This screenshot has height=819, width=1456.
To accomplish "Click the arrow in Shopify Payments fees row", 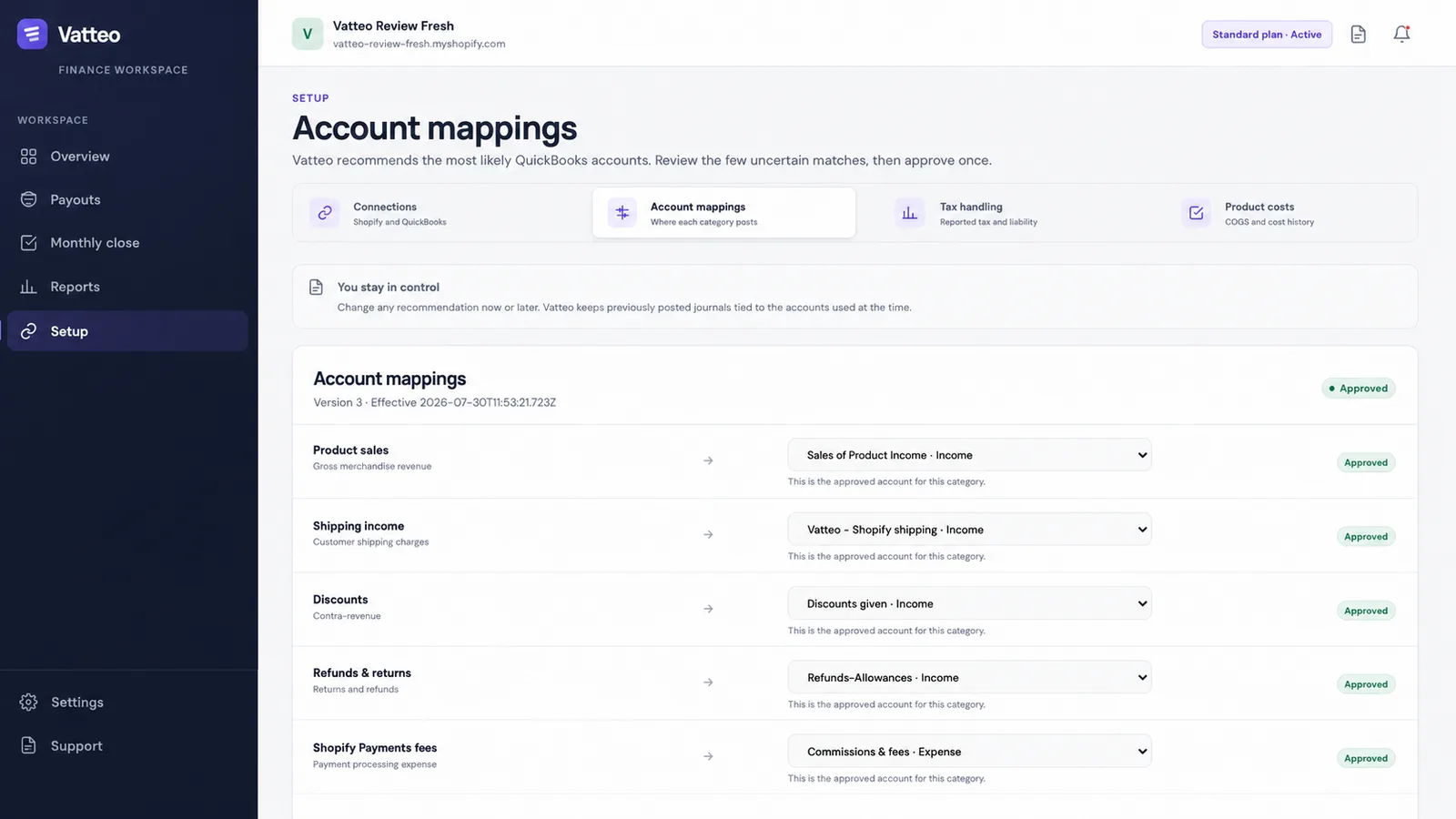I will point(708,756).
